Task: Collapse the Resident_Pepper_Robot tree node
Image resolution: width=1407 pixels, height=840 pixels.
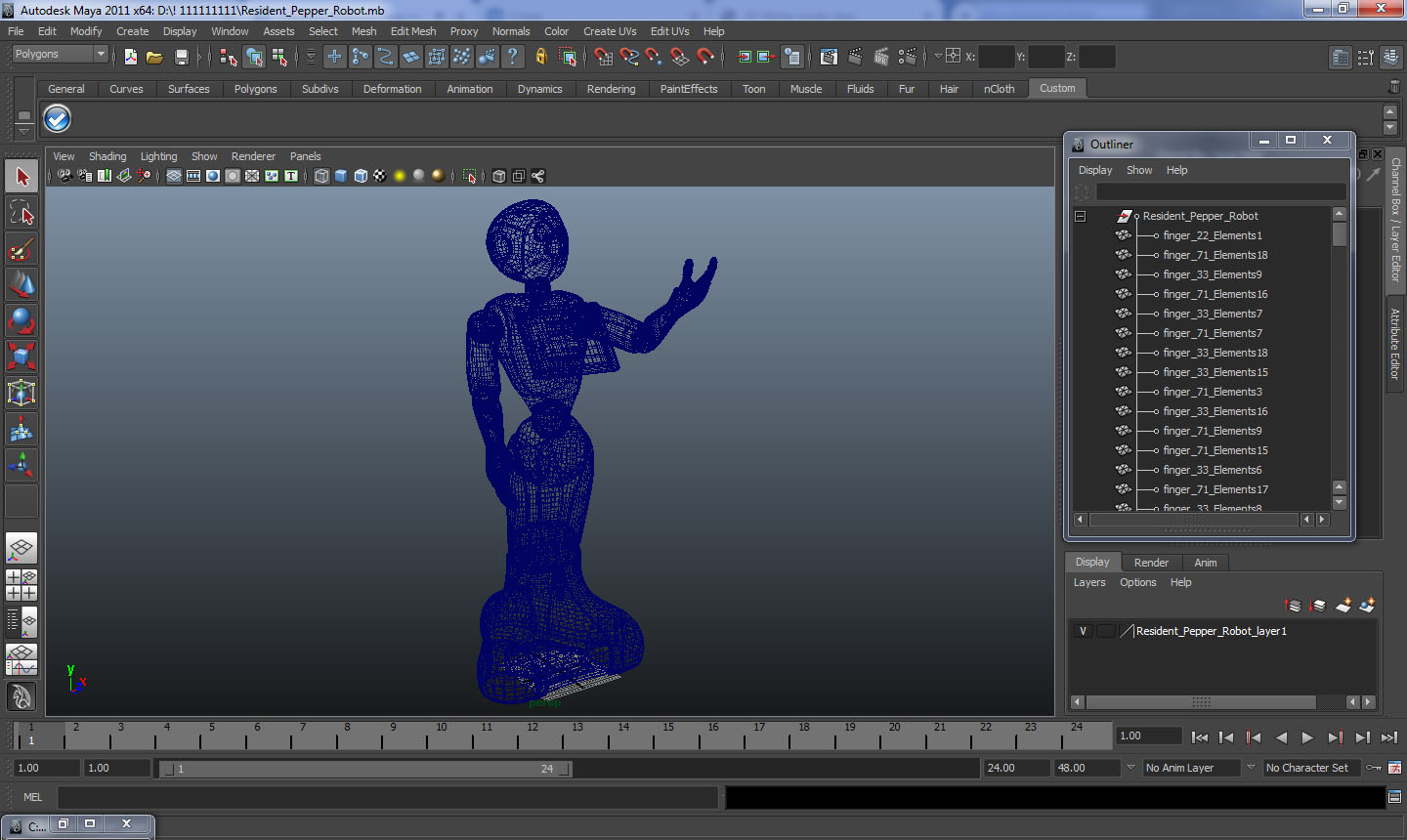Action: coord(1081,216)
